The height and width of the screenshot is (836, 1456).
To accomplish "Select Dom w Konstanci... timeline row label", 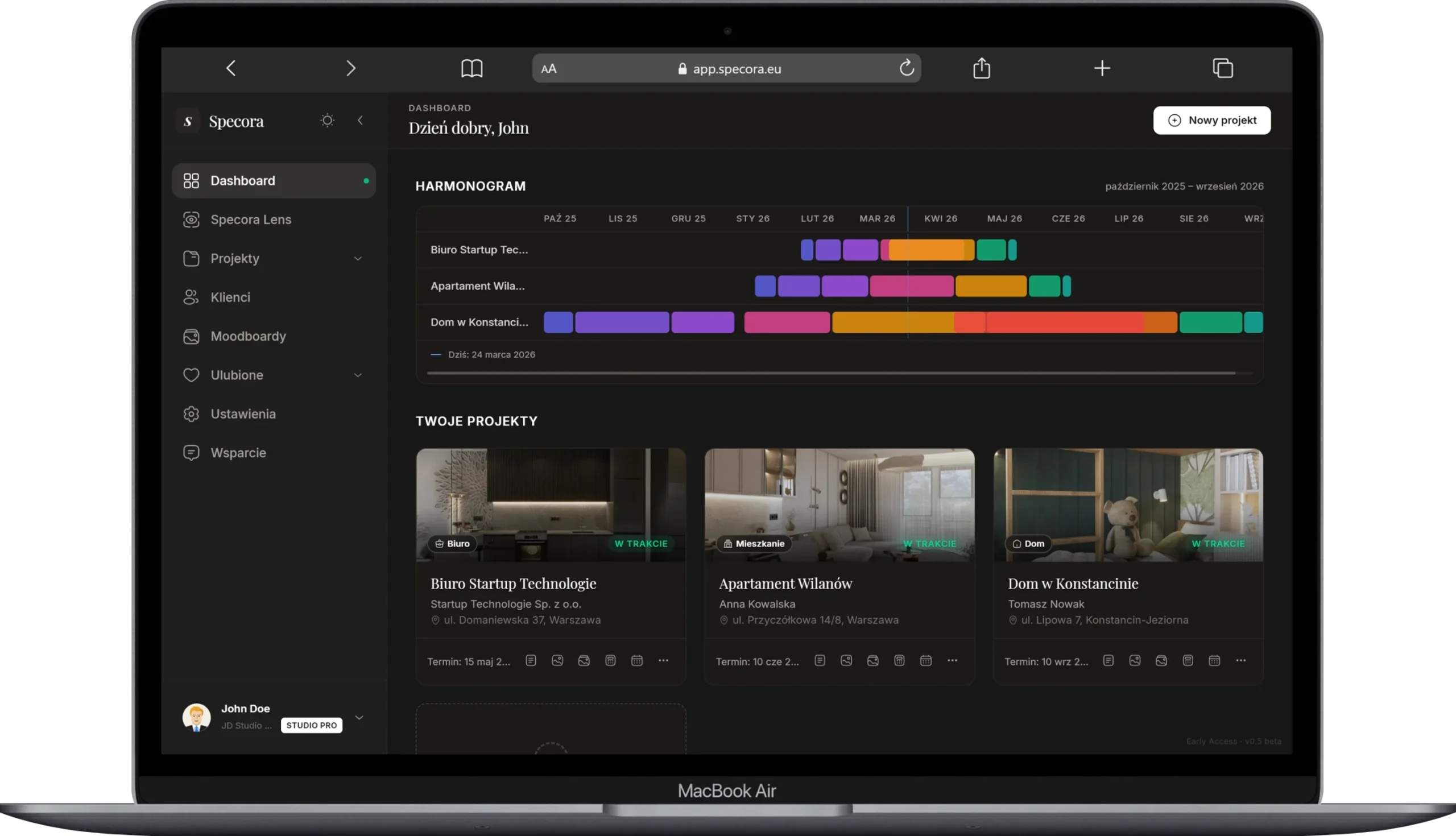I will coord(479,322).
